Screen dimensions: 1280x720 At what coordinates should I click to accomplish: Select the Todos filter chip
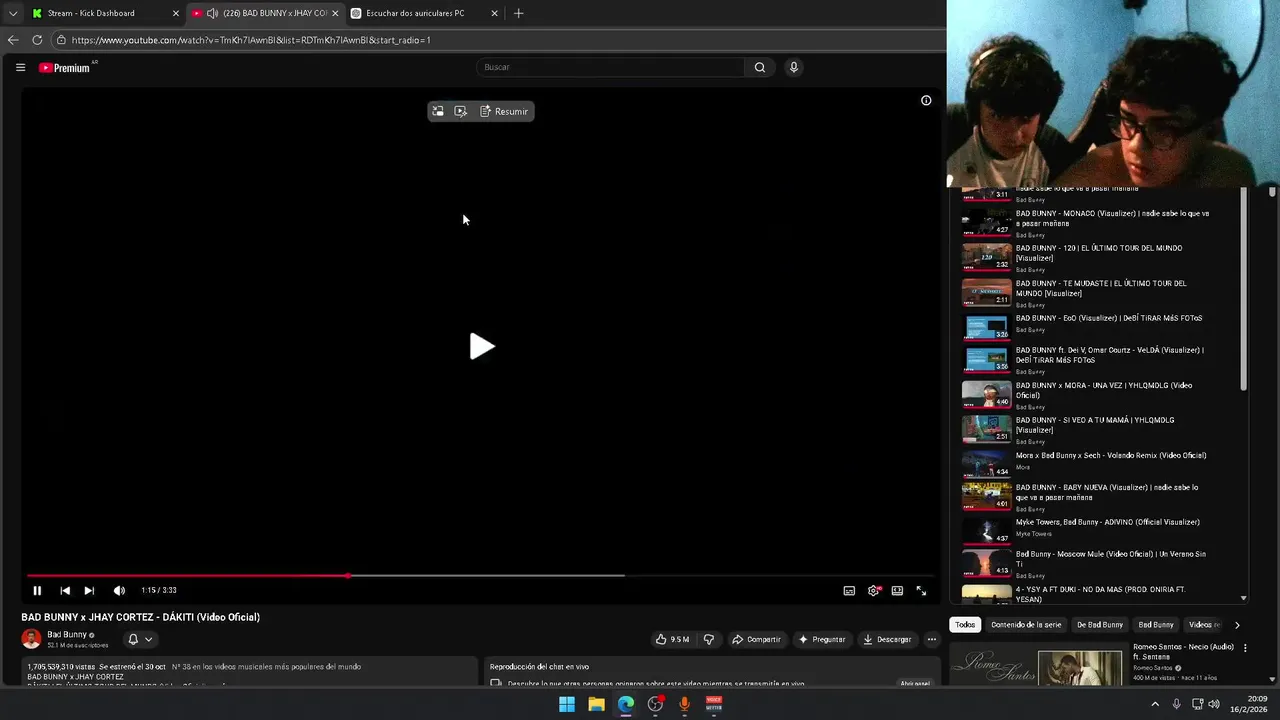click(x=965, y=625)
